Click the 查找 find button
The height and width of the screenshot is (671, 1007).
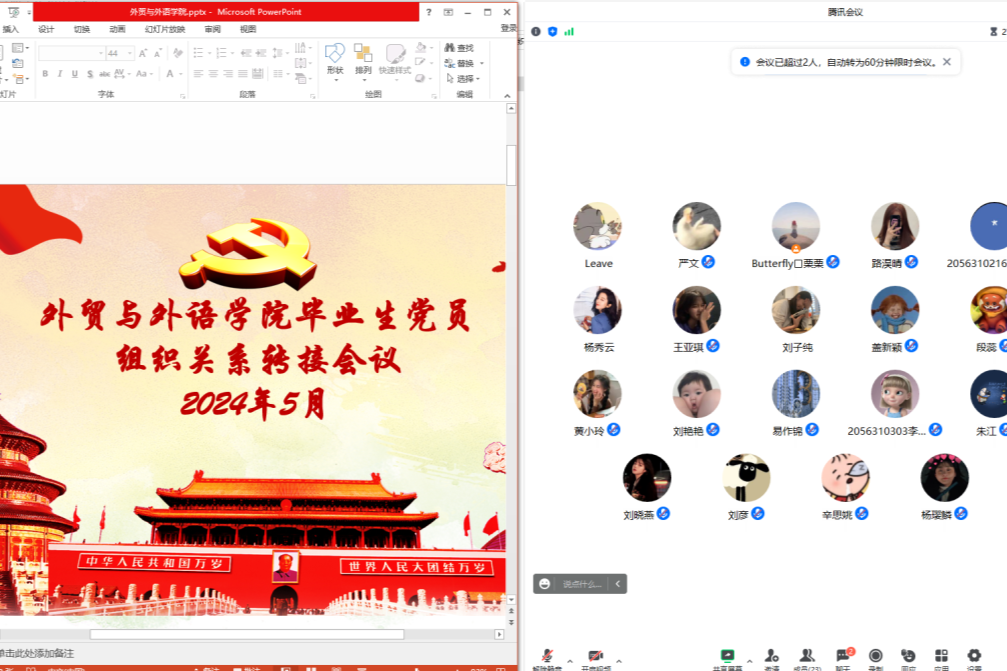point(459,48)
